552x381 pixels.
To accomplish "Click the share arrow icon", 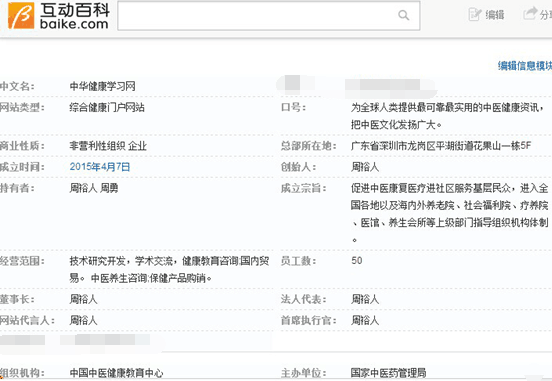I will coord(530,14).
